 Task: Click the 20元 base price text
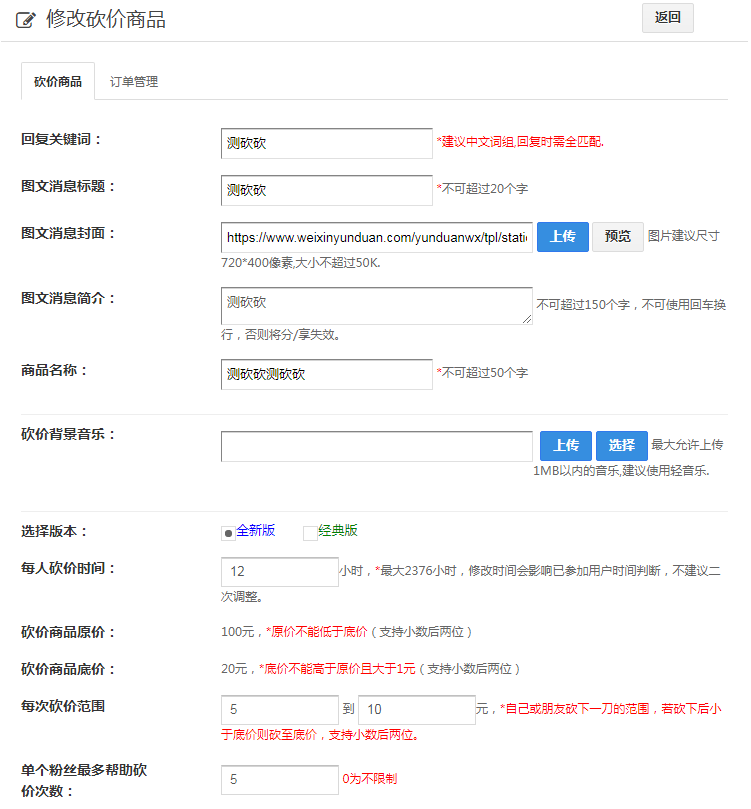point(234,669)
